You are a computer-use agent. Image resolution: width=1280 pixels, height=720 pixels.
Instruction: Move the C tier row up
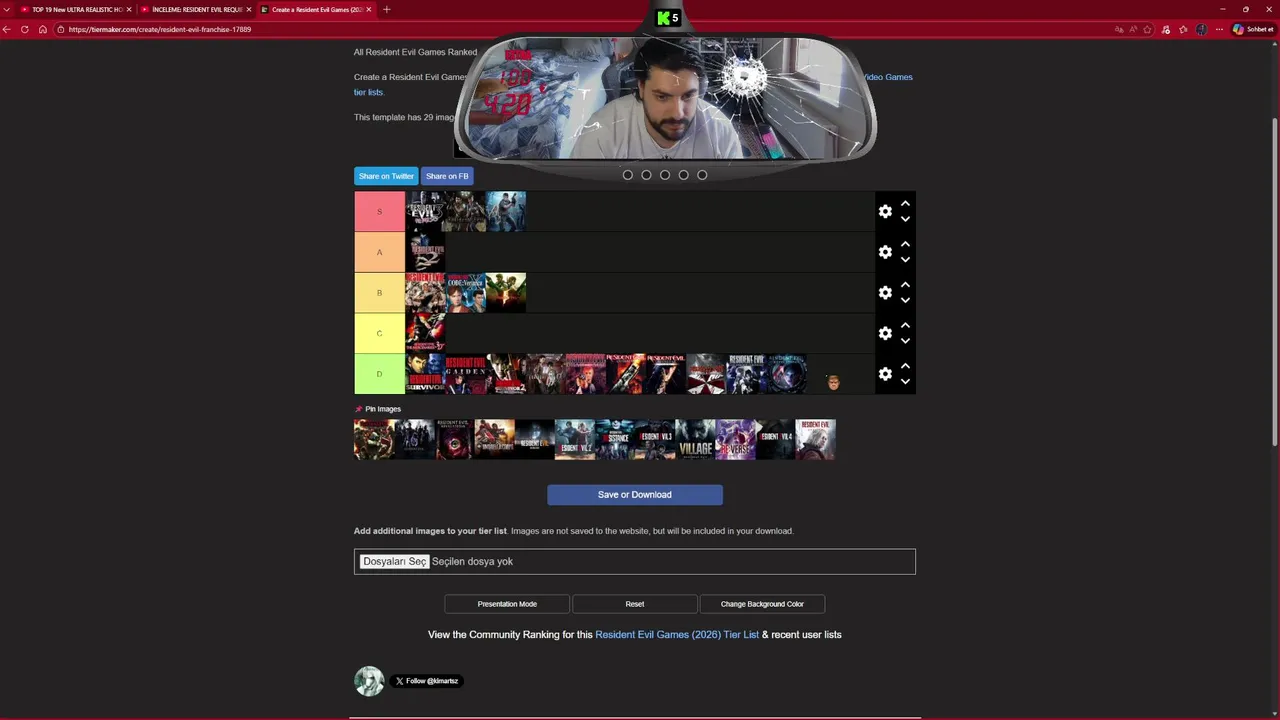click(x=905, y=325)
